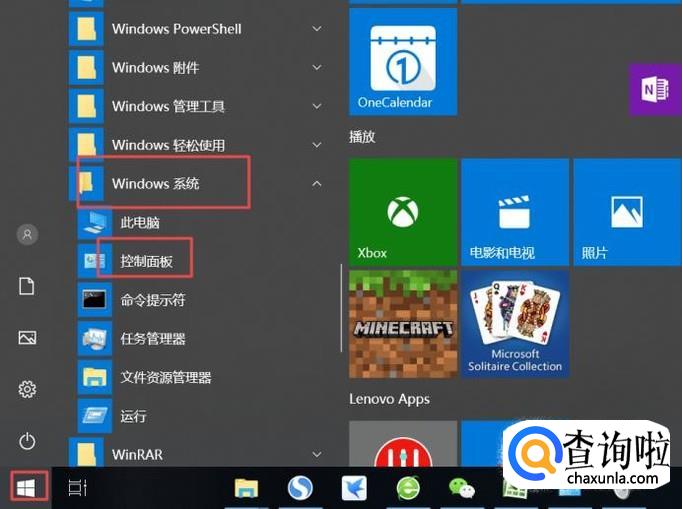This screenshot has height=509, width=682.
Task: Open the 照片 photos tile
Action: 626,214
